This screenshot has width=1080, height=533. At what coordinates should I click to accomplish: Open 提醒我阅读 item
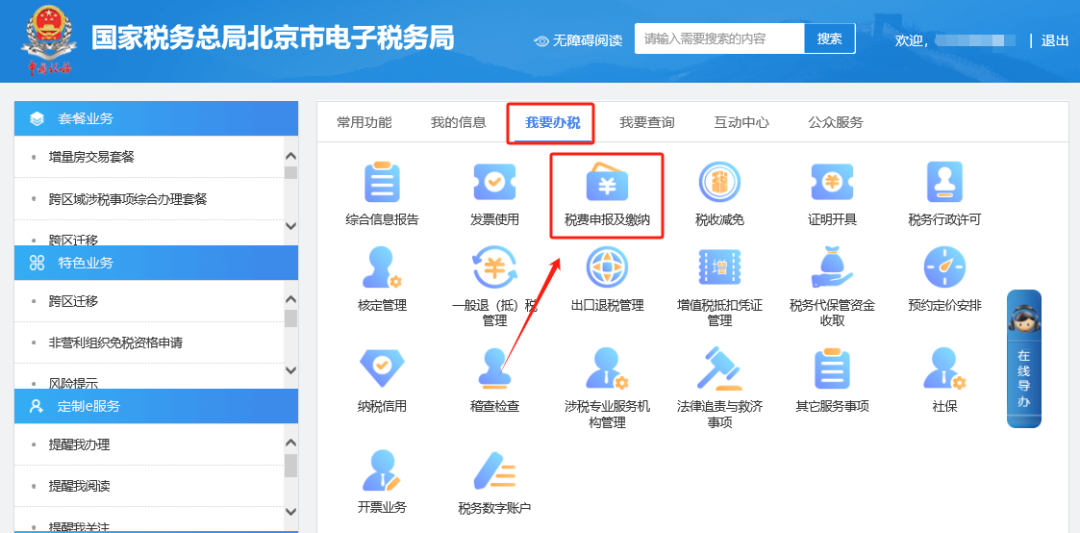point(79,486)
